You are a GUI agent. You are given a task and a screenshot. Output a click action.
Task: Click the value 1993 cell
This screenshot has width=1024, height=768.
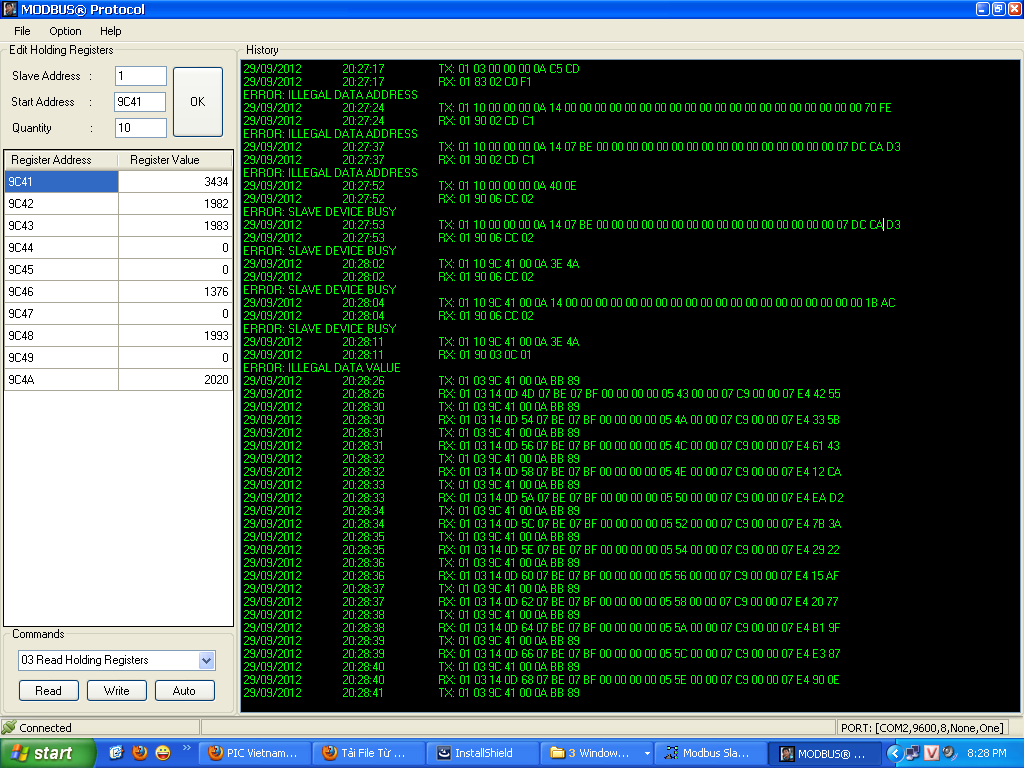pos(175,336)
